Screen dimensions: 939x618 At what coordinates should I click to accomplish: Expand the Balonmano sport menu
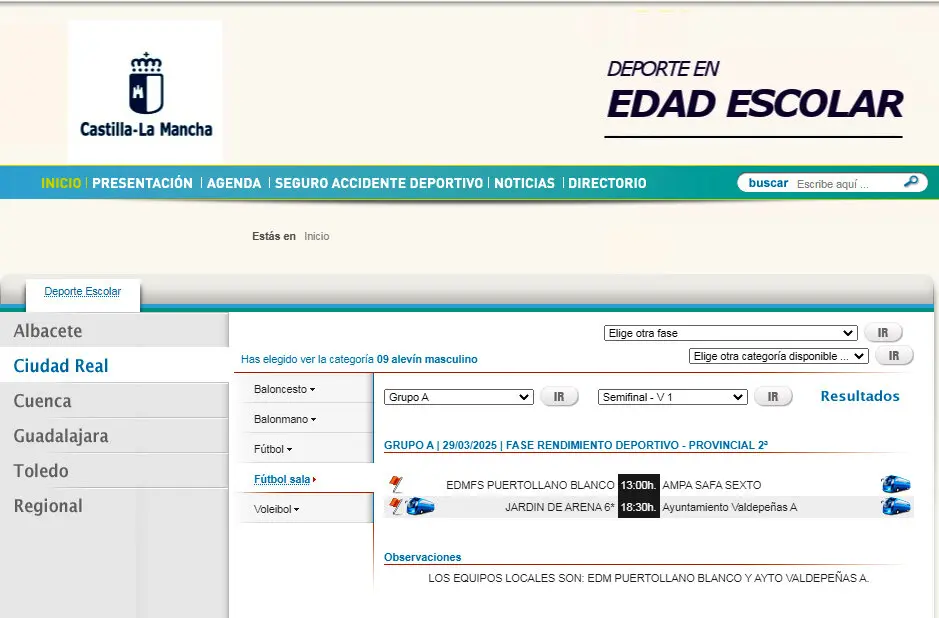coord(284,419)
